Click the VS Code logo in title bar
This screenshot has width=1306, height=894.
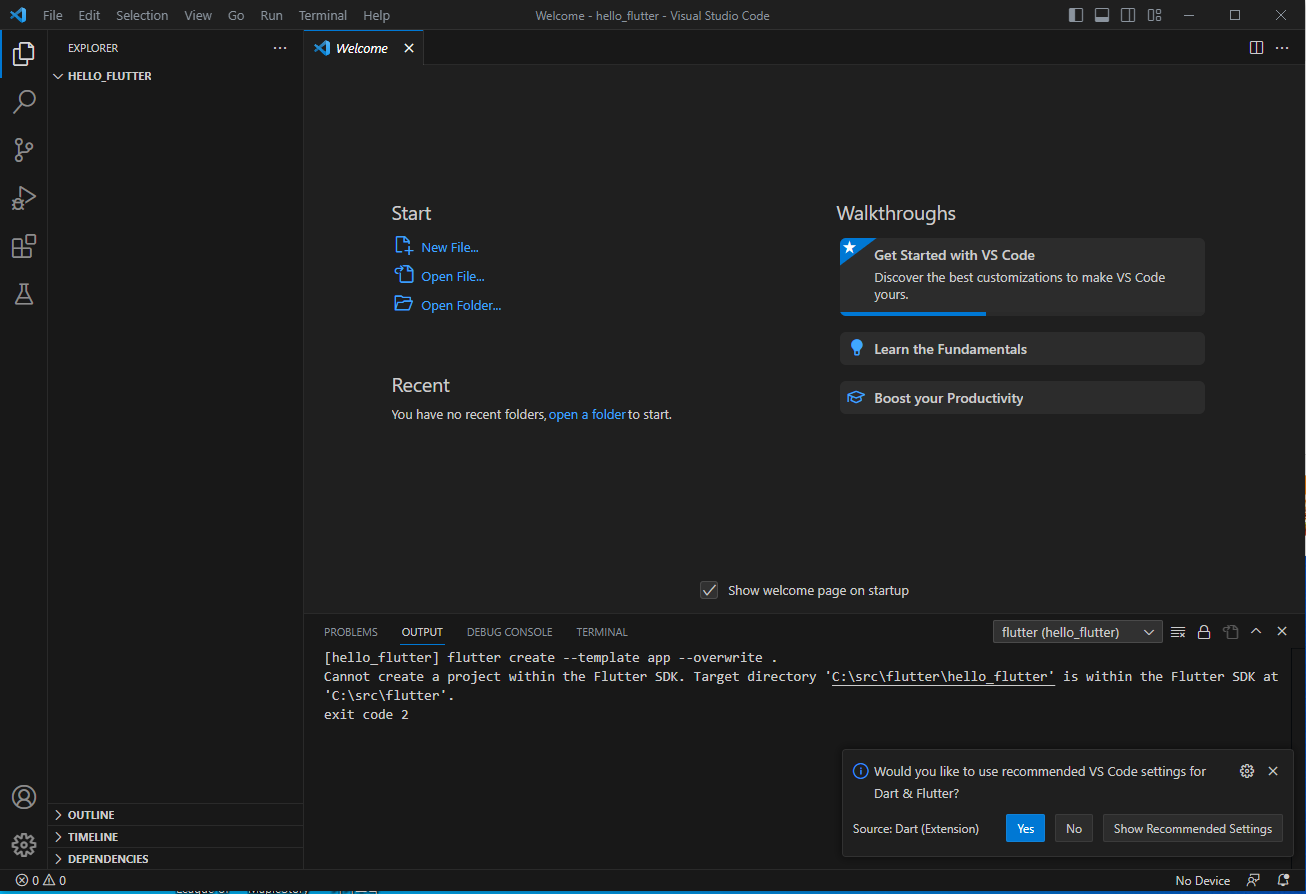tap(18, 15)
